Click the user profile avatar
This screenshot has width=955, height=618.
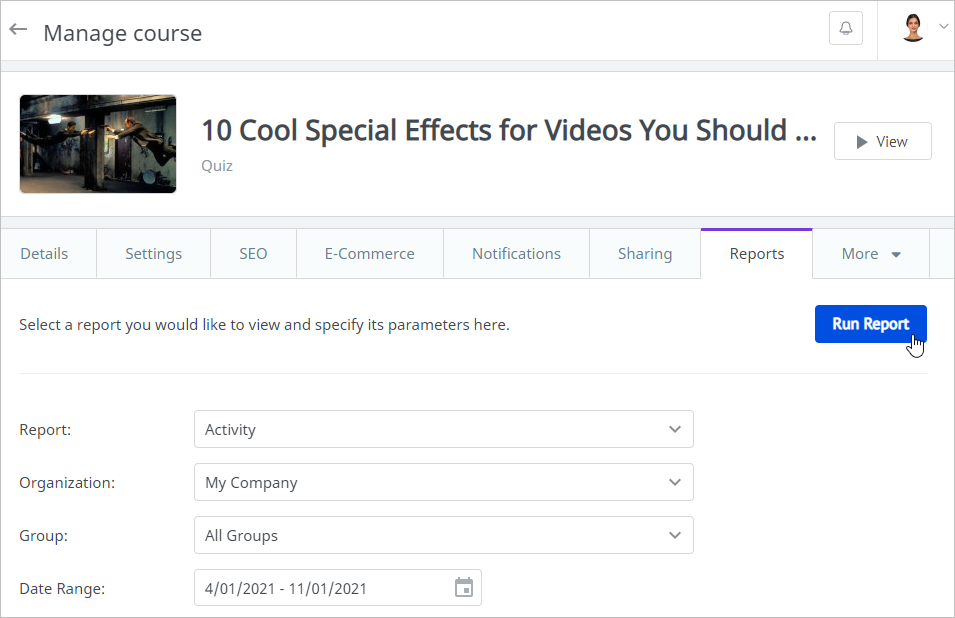coord(913,28)
